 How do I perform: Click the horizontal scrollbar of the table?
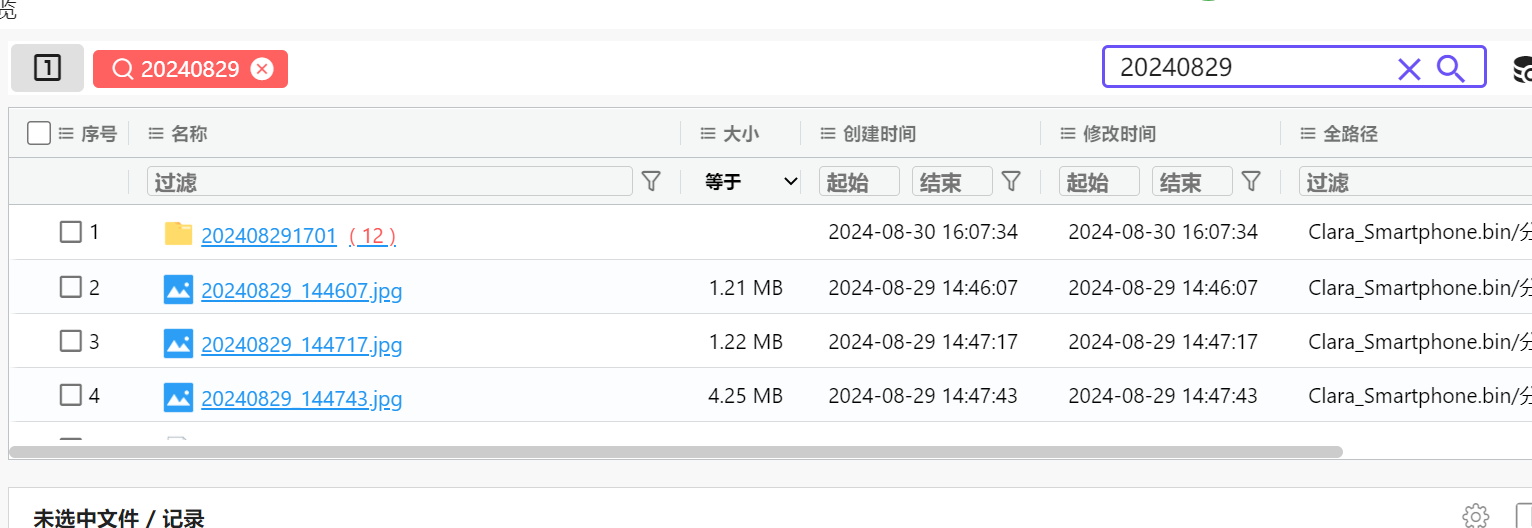677,452
